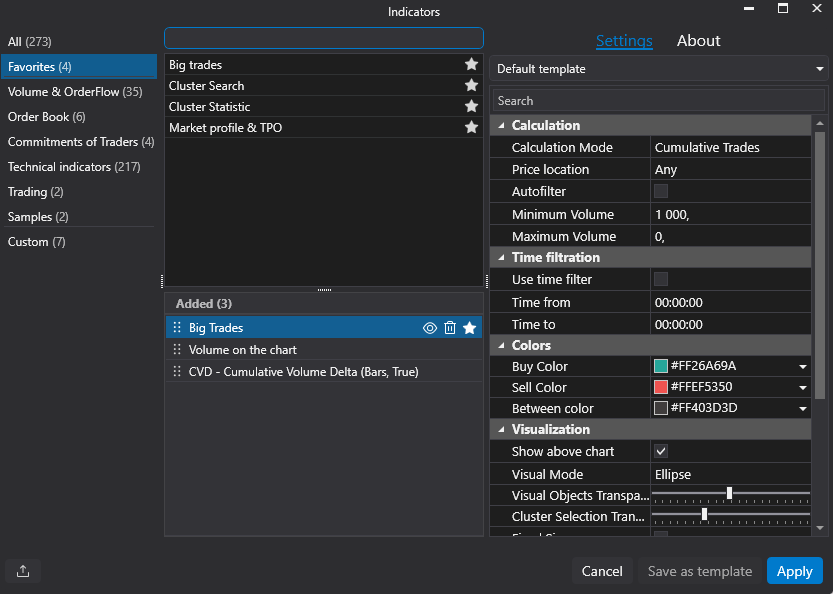Collapse the Colors section
The height and width of the screenshot is (594, 833).
pyautogui.click(x=502, y=345)
